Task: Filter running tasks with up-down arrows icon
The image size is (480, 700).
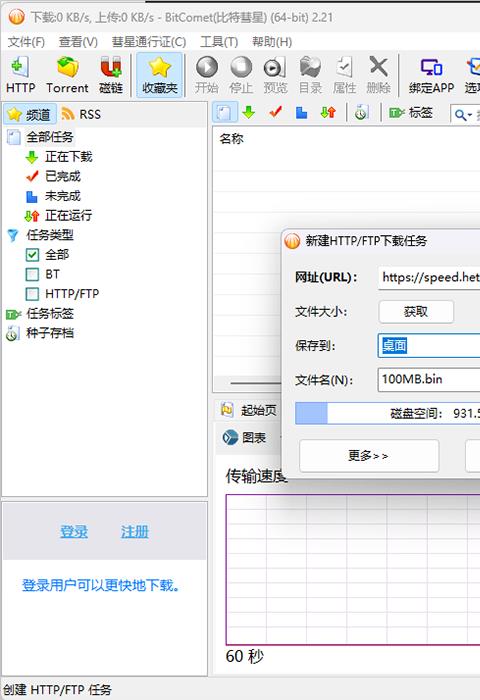Action: (x=328, y=112)
